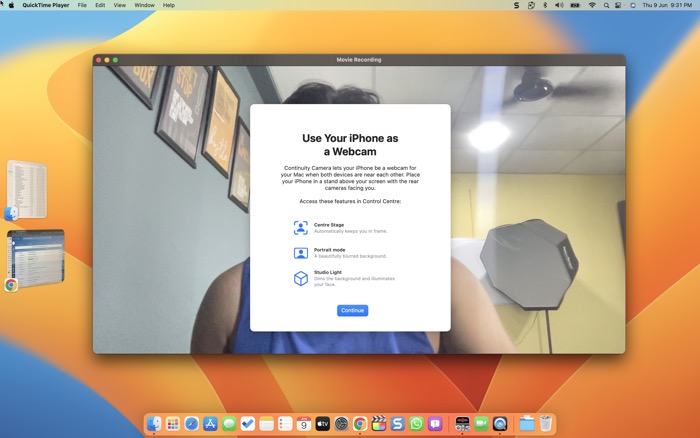
Task: Open the Downloads folder in Dock
Action: 527,423
